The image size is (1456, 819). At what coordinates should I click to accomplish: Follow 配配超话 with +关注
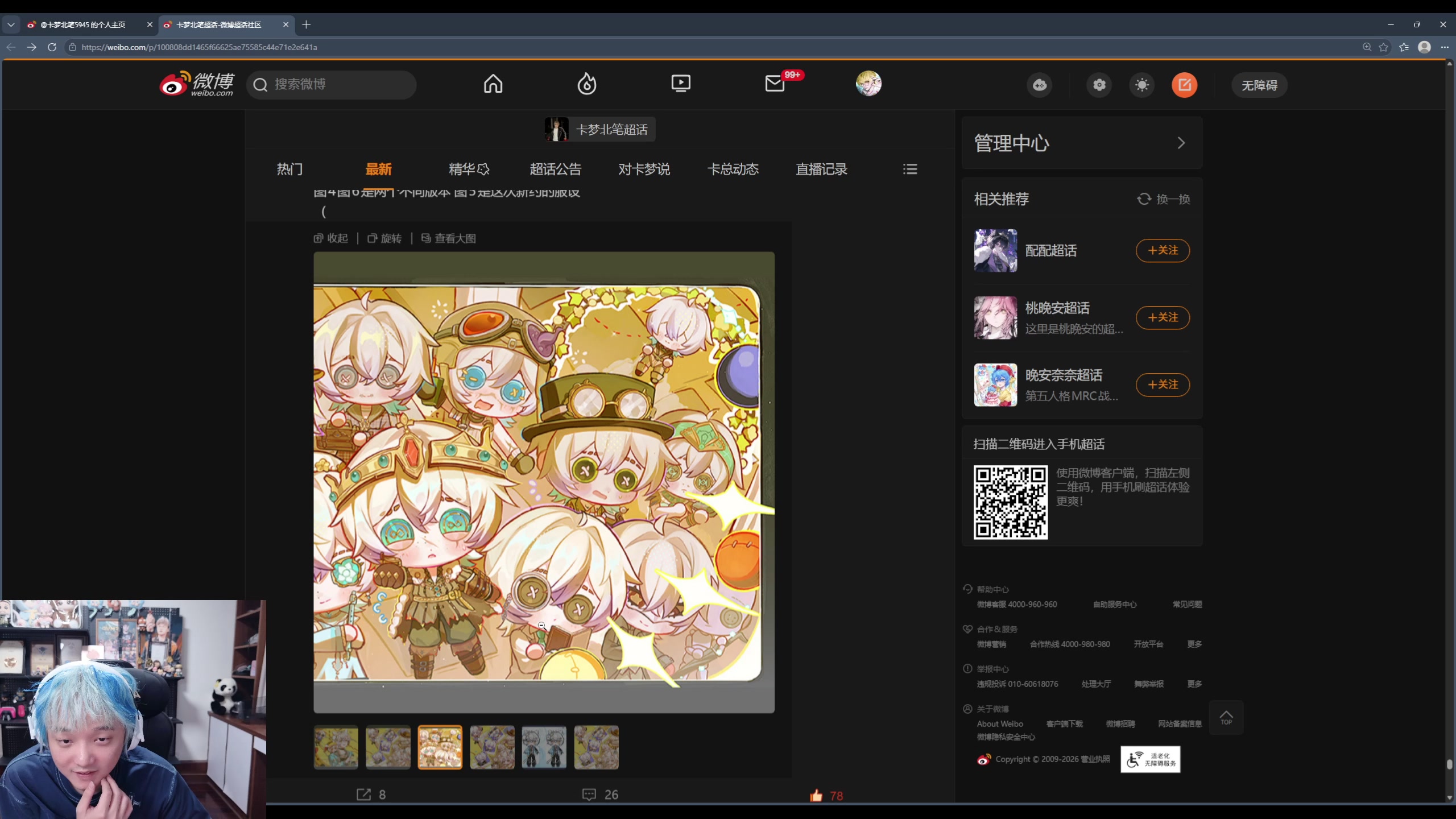click(1163, 250)
